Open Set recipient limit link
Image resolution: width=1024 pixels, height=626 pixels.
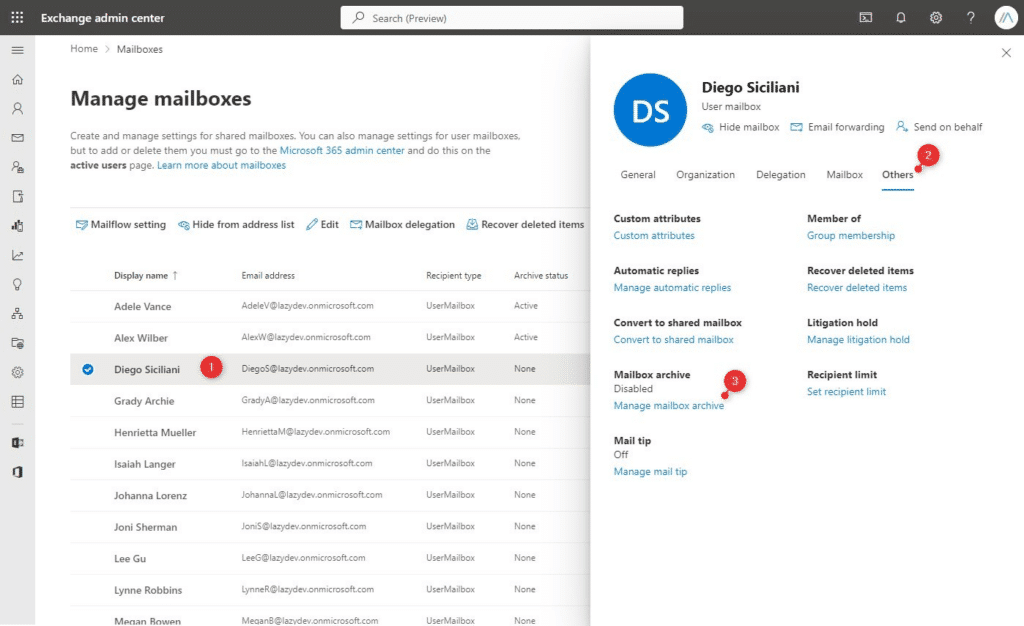click(x=846, y=392)
